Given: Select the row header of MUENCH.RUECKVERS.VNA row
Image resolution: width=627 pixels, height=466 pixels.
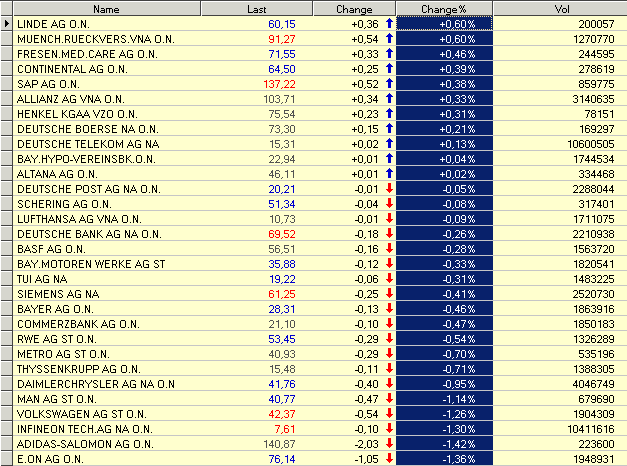Looking at the screenshot, I should [6, 39].
